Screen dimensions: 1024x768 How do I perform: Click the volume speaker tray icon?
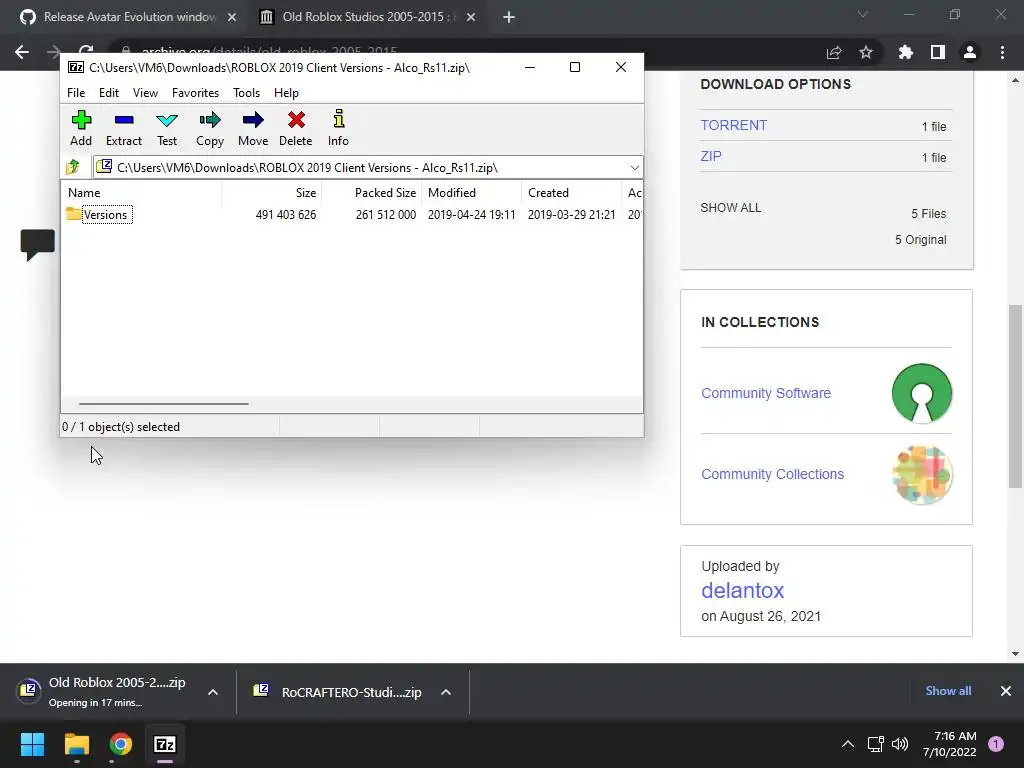900,744
